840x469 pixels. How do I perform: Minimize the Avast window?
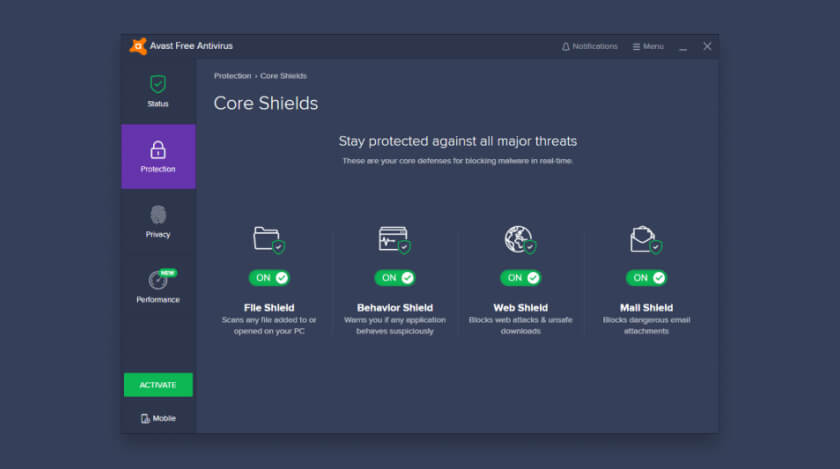[683, 47]
